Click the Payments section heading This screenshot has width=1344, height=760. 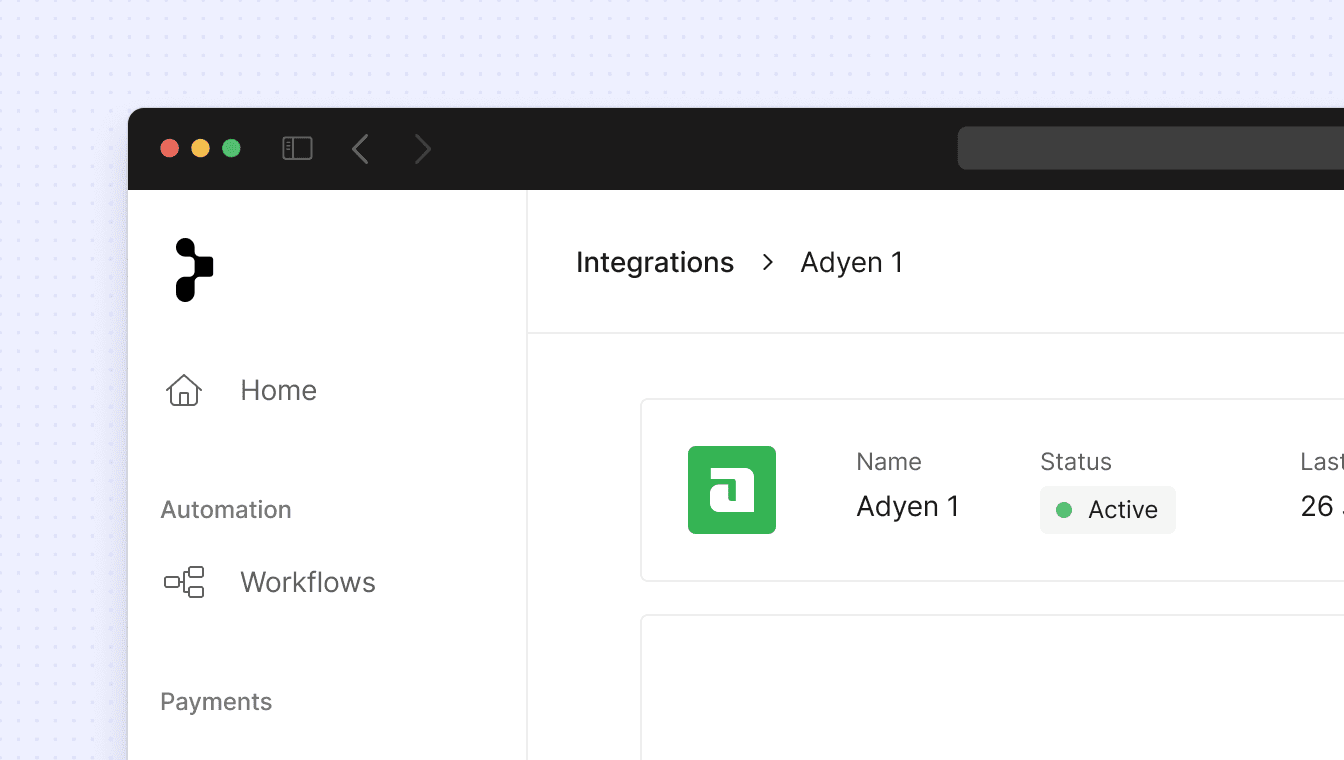click(216, 702)
